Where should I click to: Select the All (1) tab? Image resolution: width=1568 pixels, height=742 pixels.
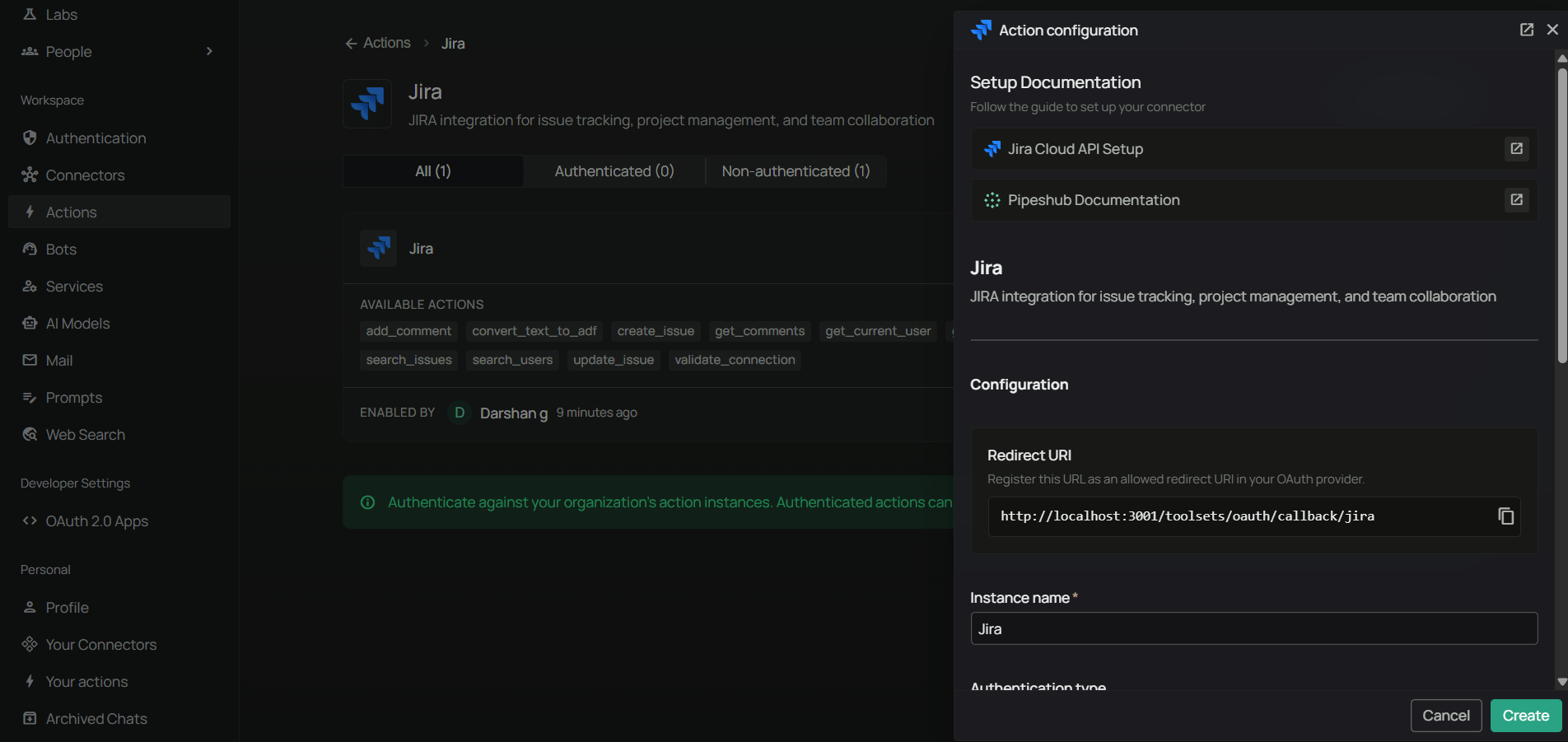tap(433, 171)
